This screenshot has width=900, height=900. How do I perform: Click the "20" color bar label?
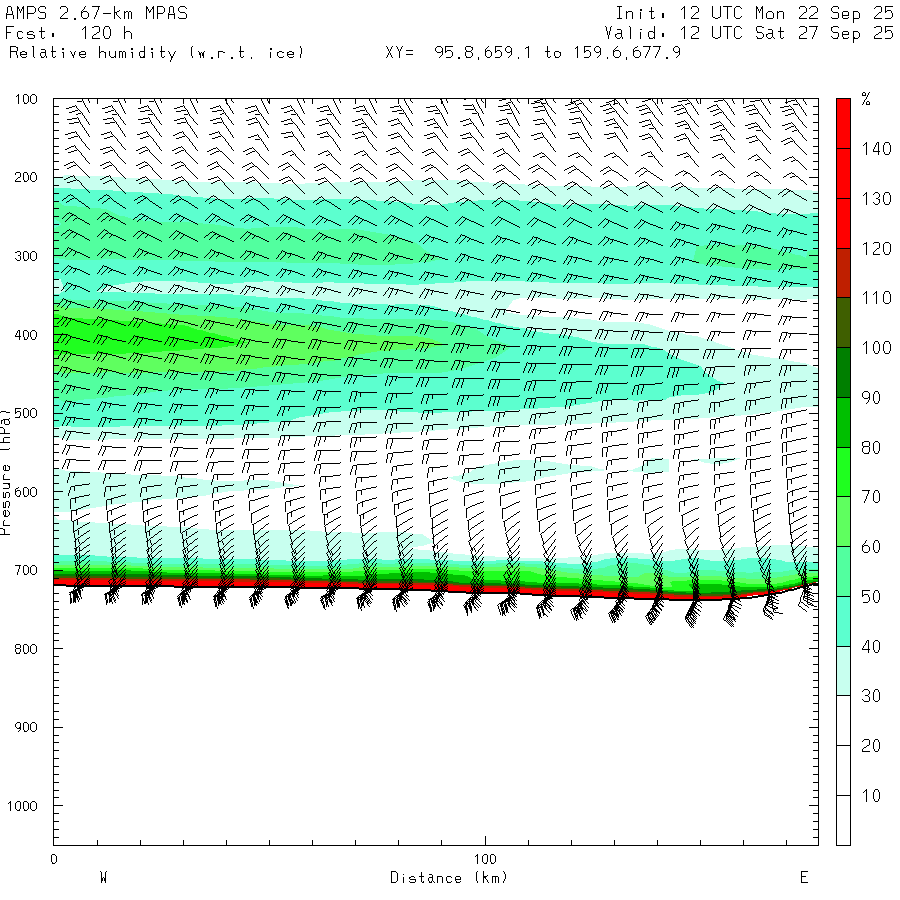pos(871,746)
